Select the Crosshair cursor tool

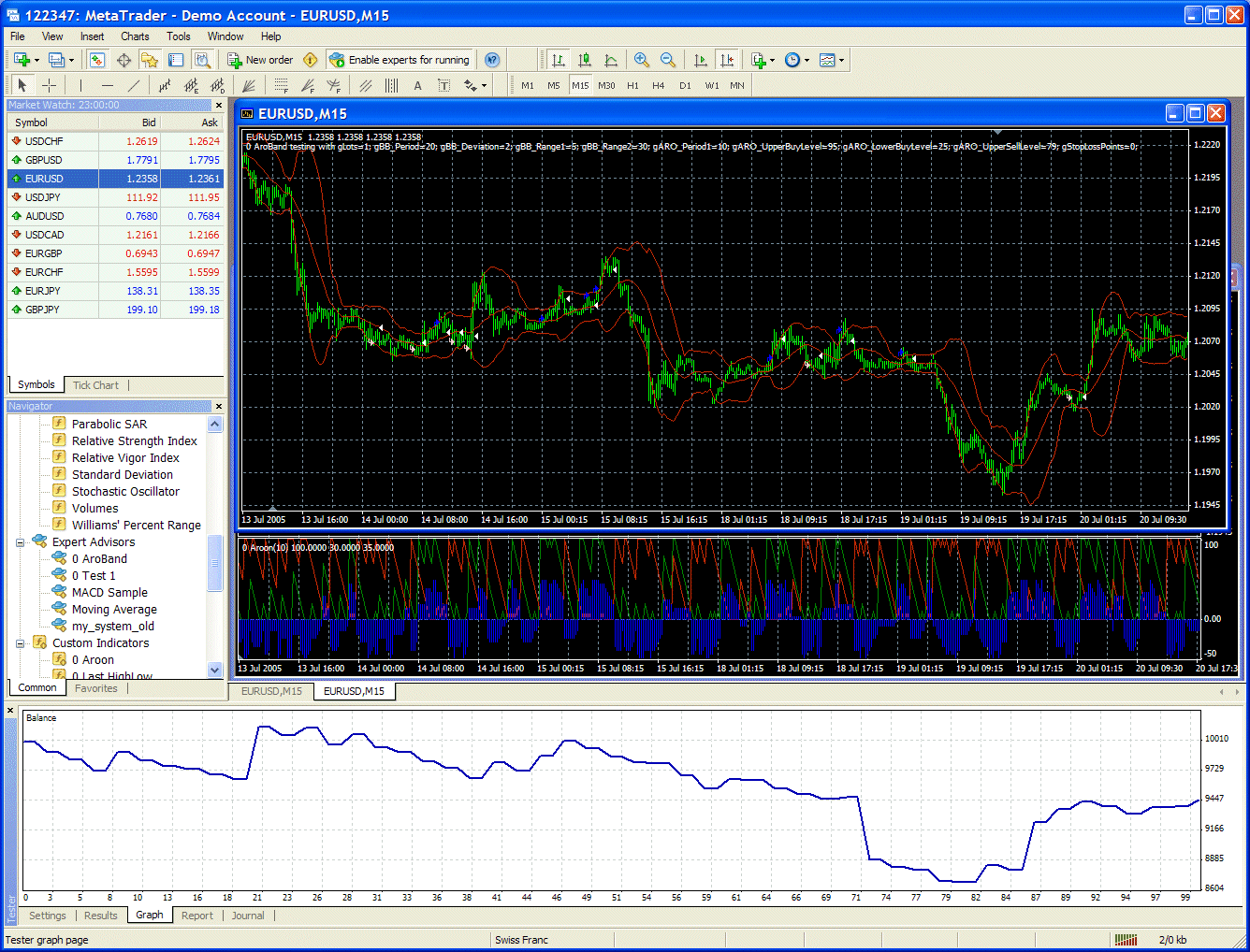point(49,85)
